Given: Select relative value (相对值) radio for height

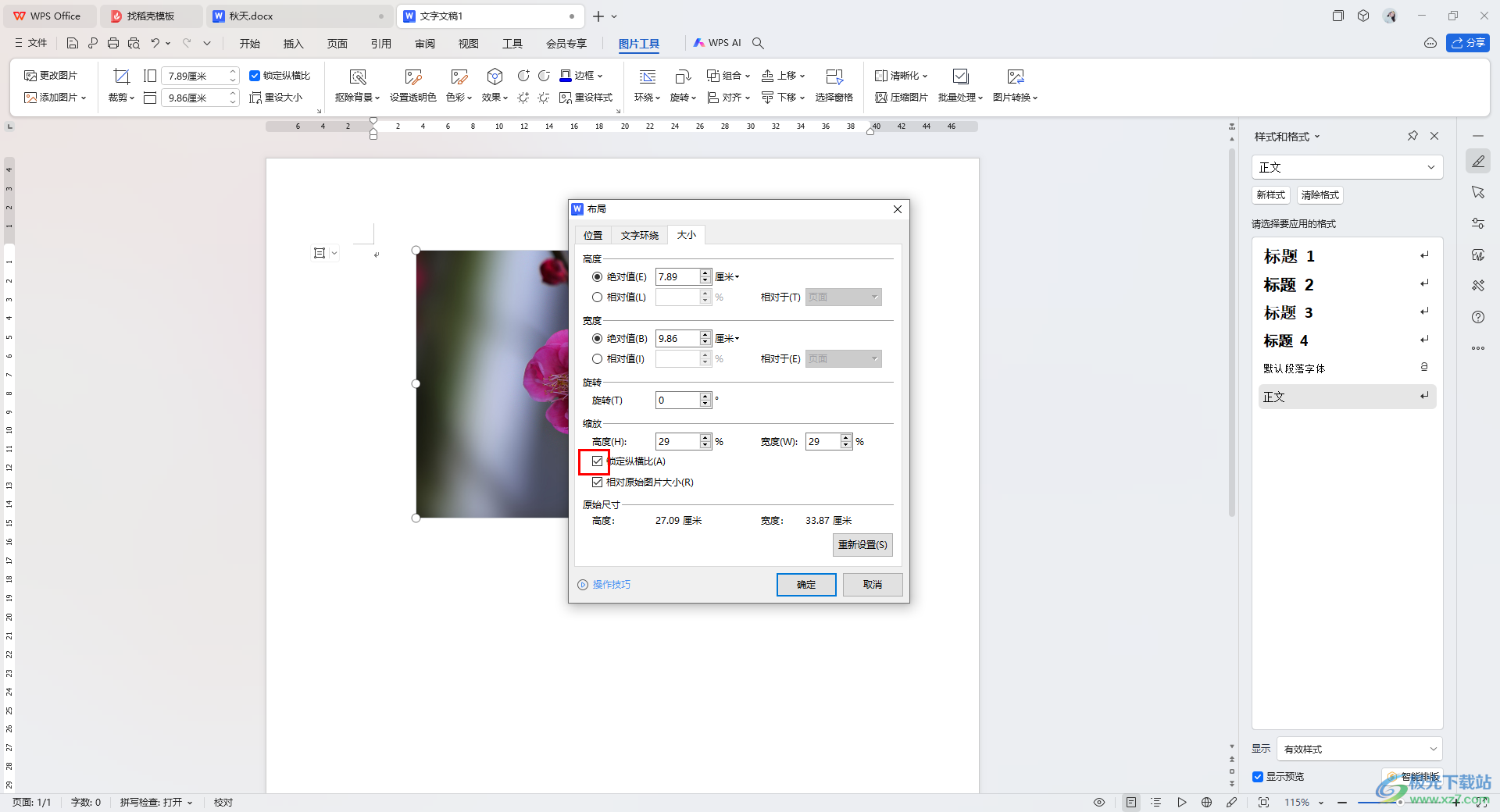Looking at the screenshot, I should click(x=598, y=297).
